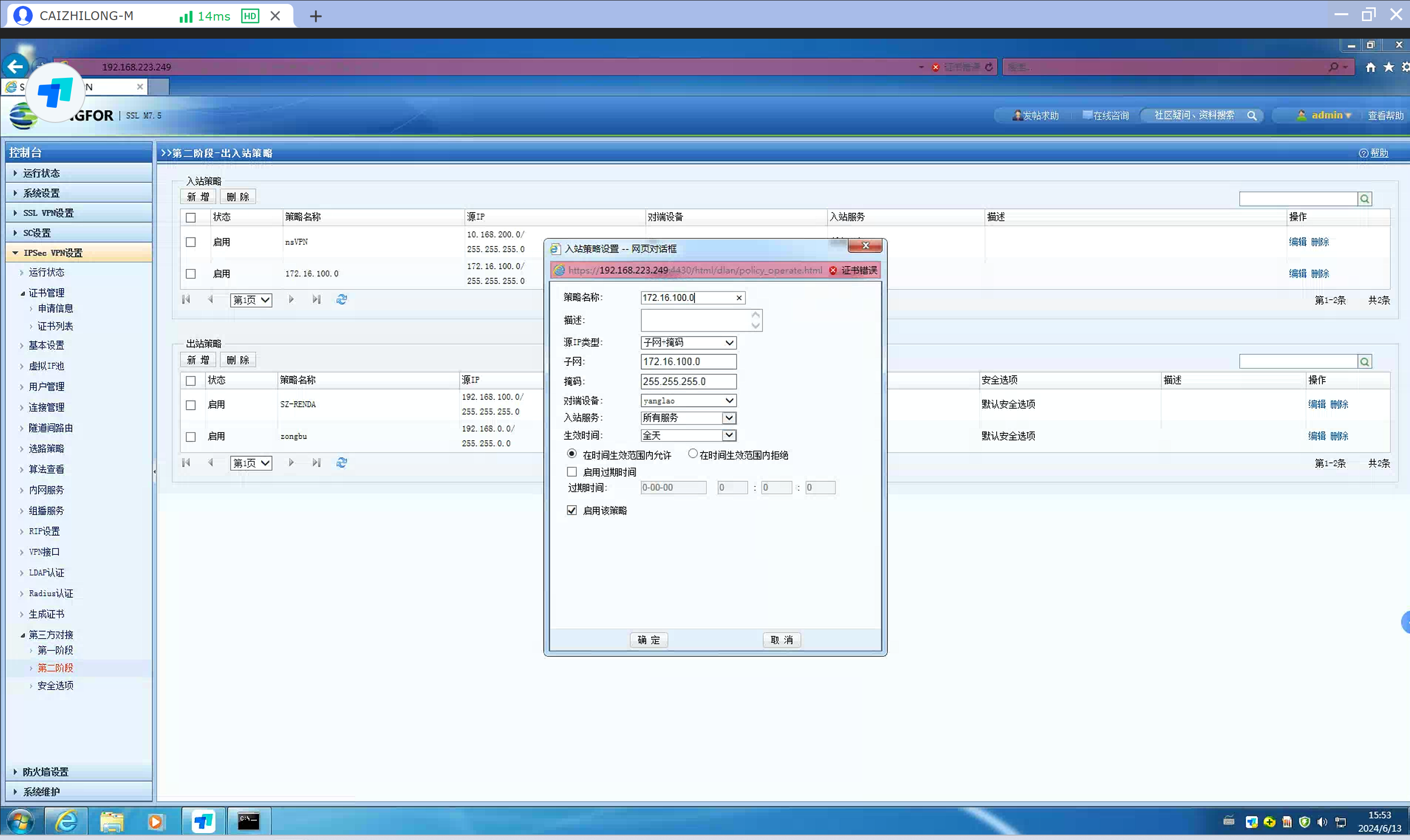The image size is (1410, 840).
Task: Expand the firewall settings menu
Action: pyautogui.click(x=45, y=771)
